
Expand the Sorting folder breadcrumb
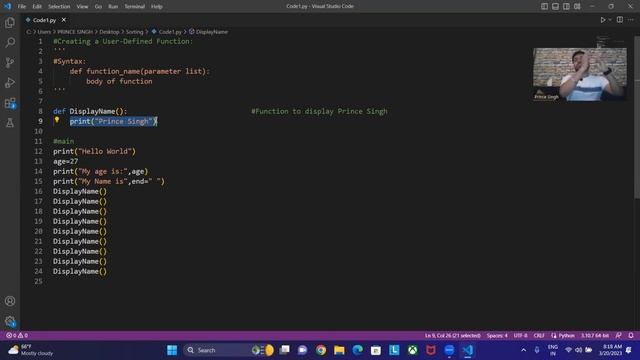(134, 31)
